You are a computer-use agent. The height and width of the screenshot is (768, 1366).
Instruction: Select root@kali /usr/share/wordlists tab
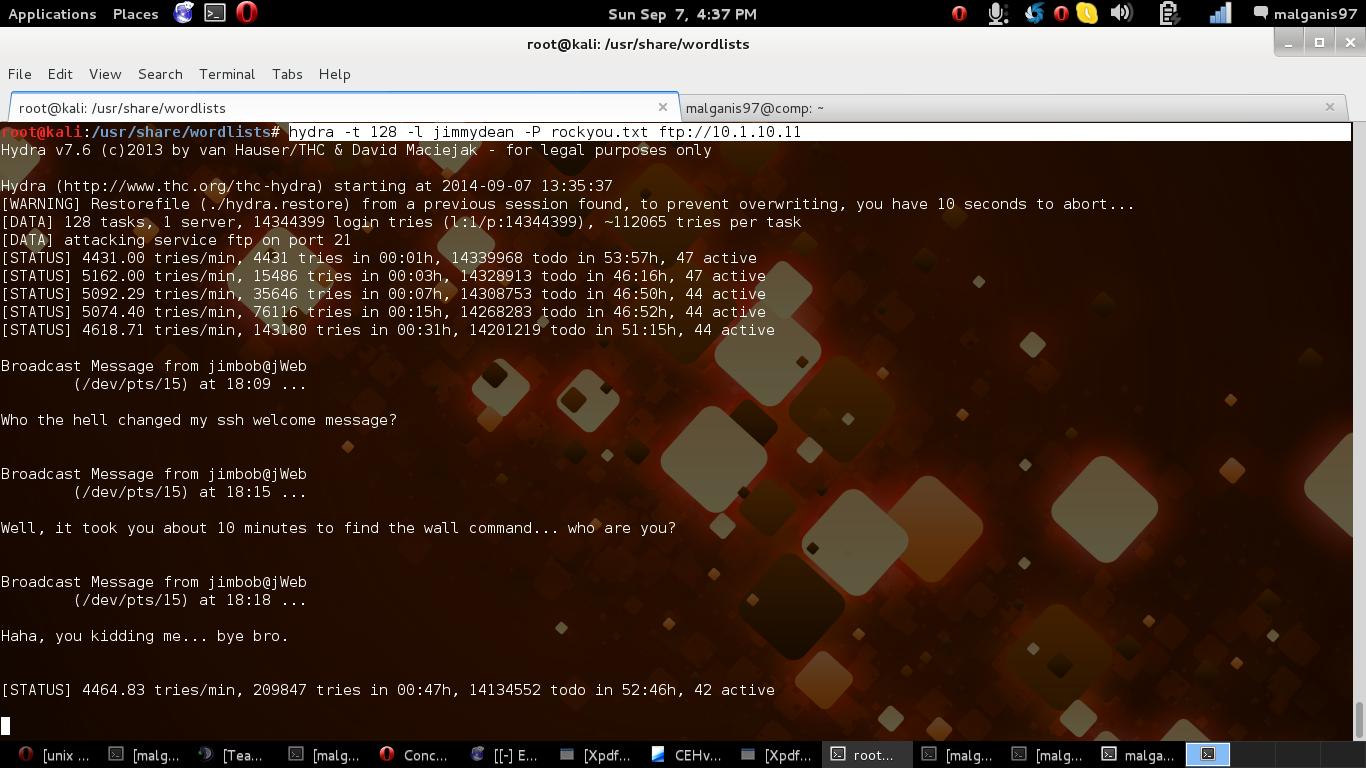pos(344,108)
